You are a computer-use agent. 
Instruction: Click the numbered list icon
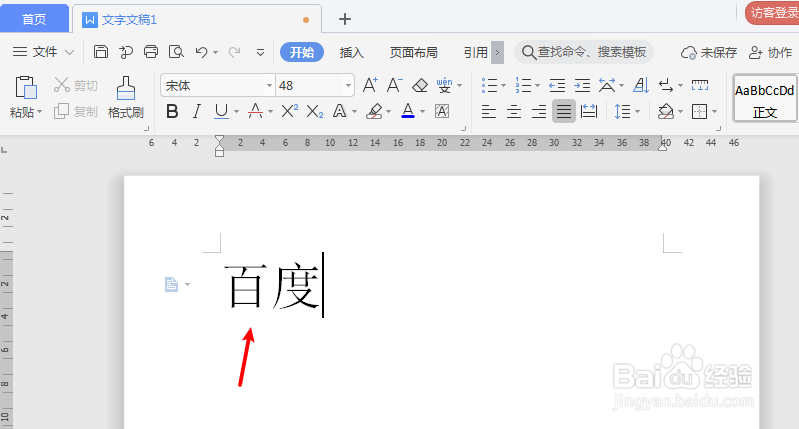coord(523,85)
